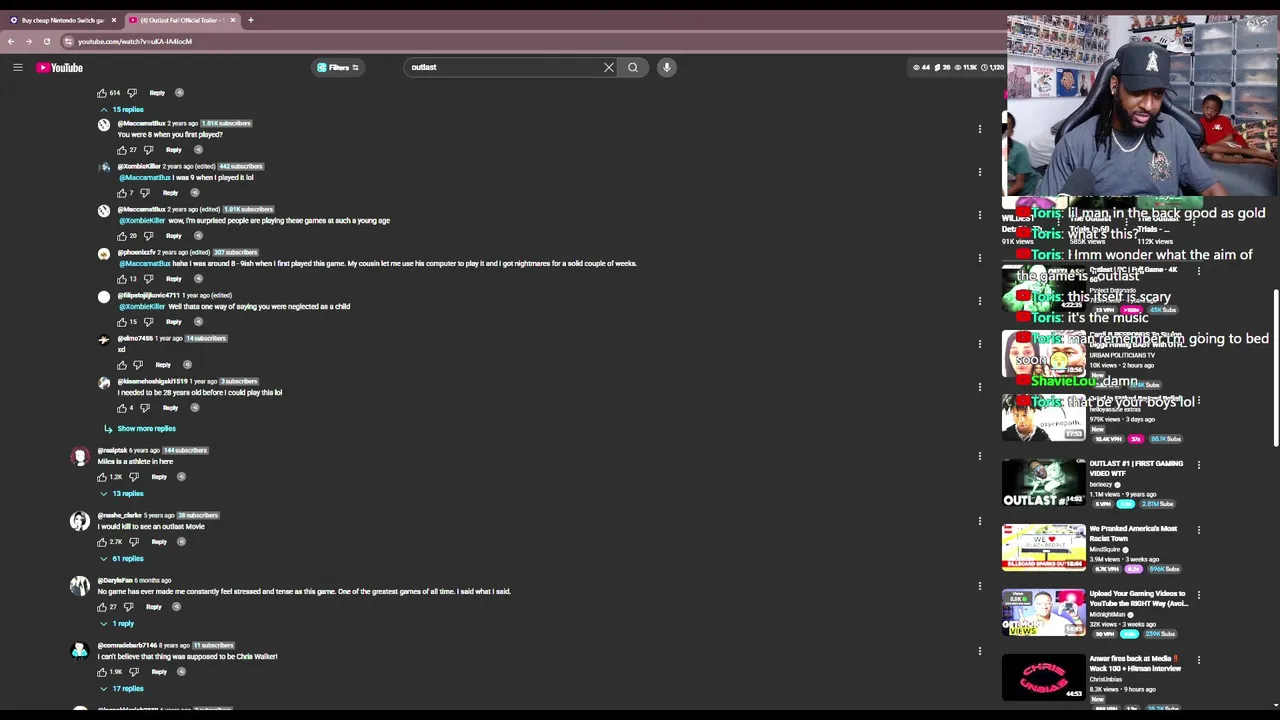This screenshot has height=720, width=1280.
Task: Expand '61 replies' under nashe_clarke's comment
Action: pos(121,558)
